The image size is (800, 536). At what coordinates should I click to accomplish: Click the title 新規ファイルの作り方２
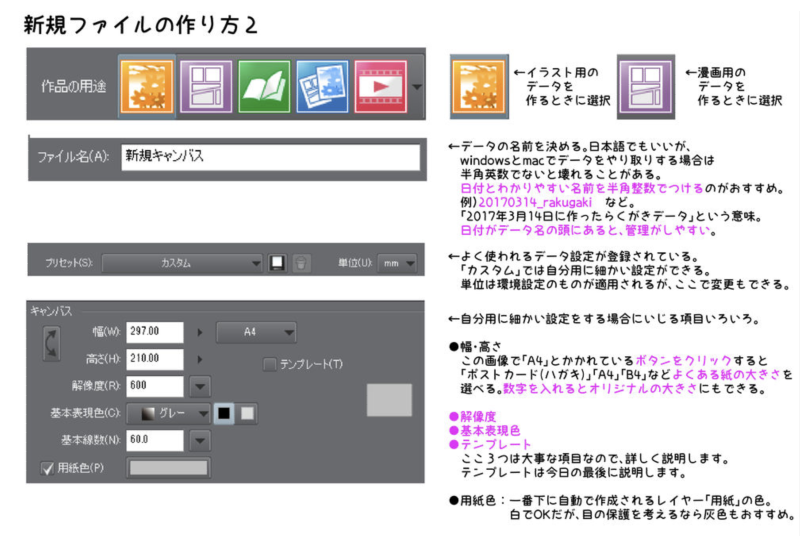[x=141, y=25]
